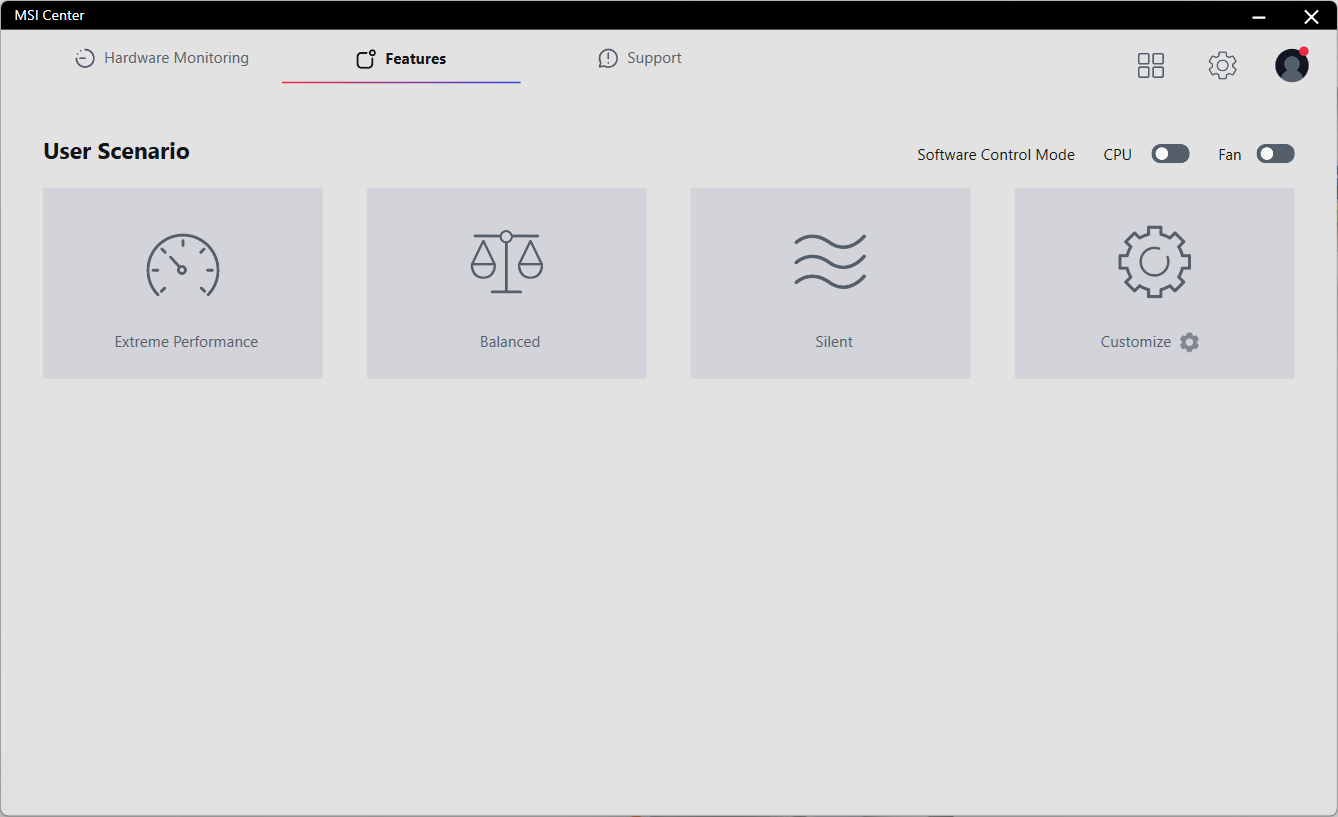Activate the Silent scenario card
This screenshot has width=1338, height=817.
[831, 283]
